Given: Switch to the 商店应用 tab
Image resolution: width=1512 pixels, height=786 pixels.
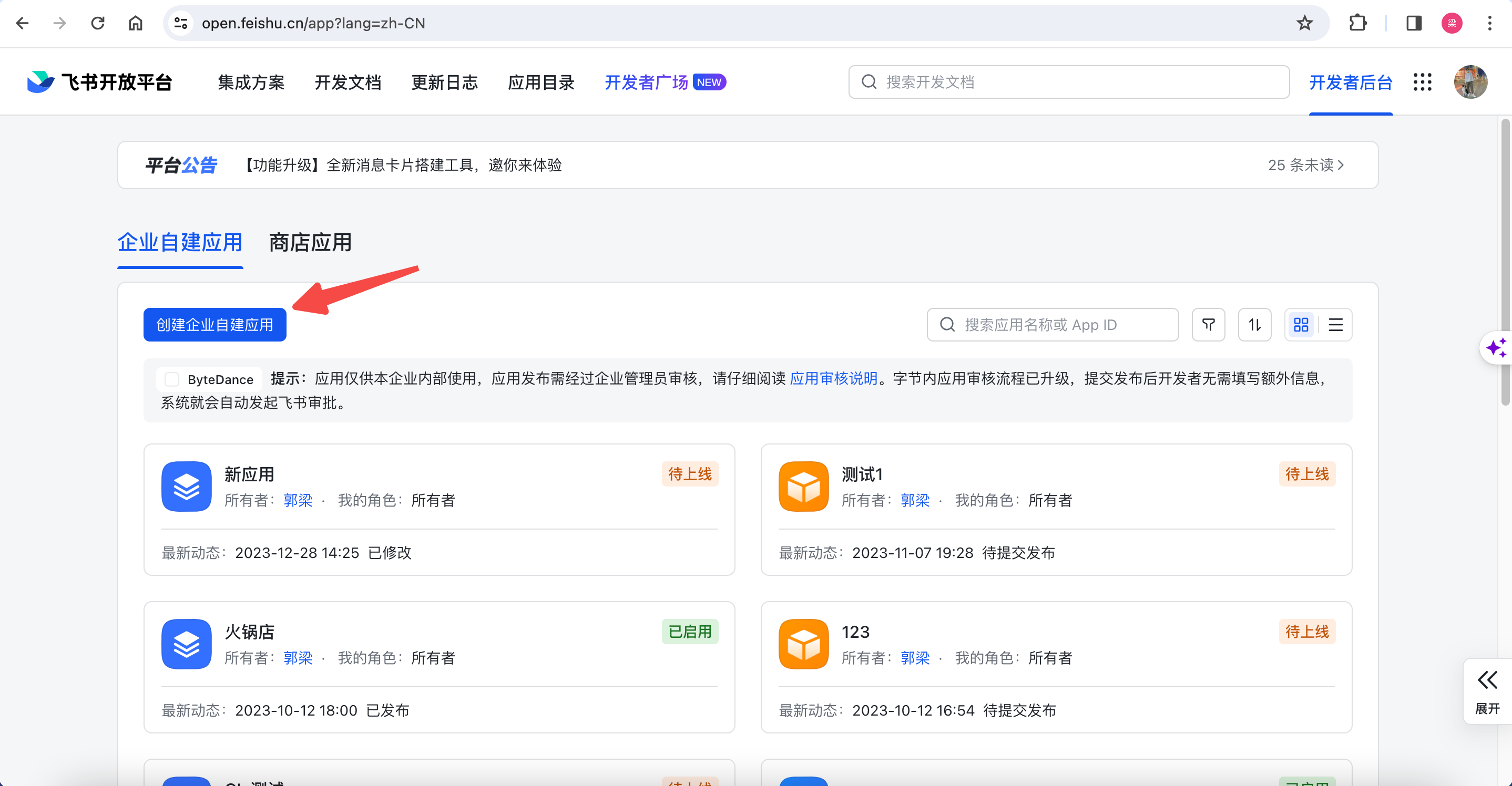Looking at the screenshot, I should click(x=310, y=242).
